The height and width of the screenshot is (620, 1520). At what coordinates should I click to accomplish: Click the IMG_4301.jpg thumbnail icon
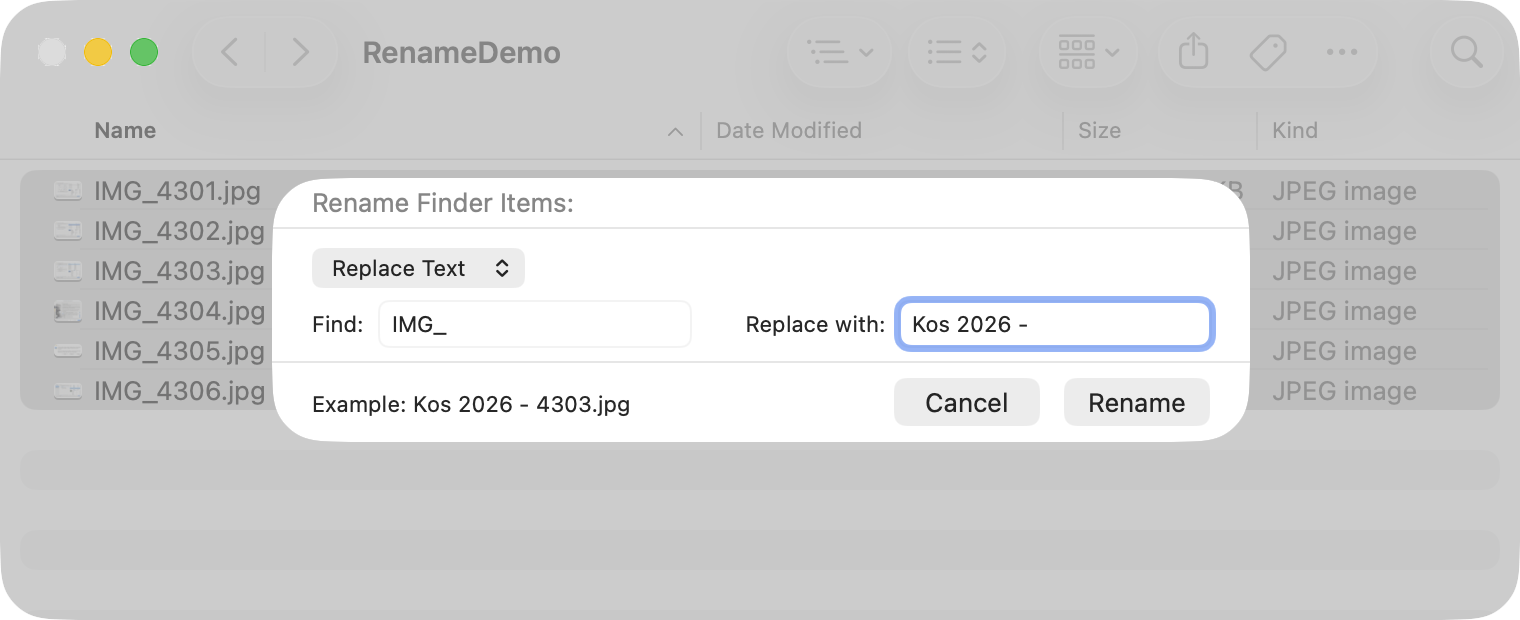[68, 191]
